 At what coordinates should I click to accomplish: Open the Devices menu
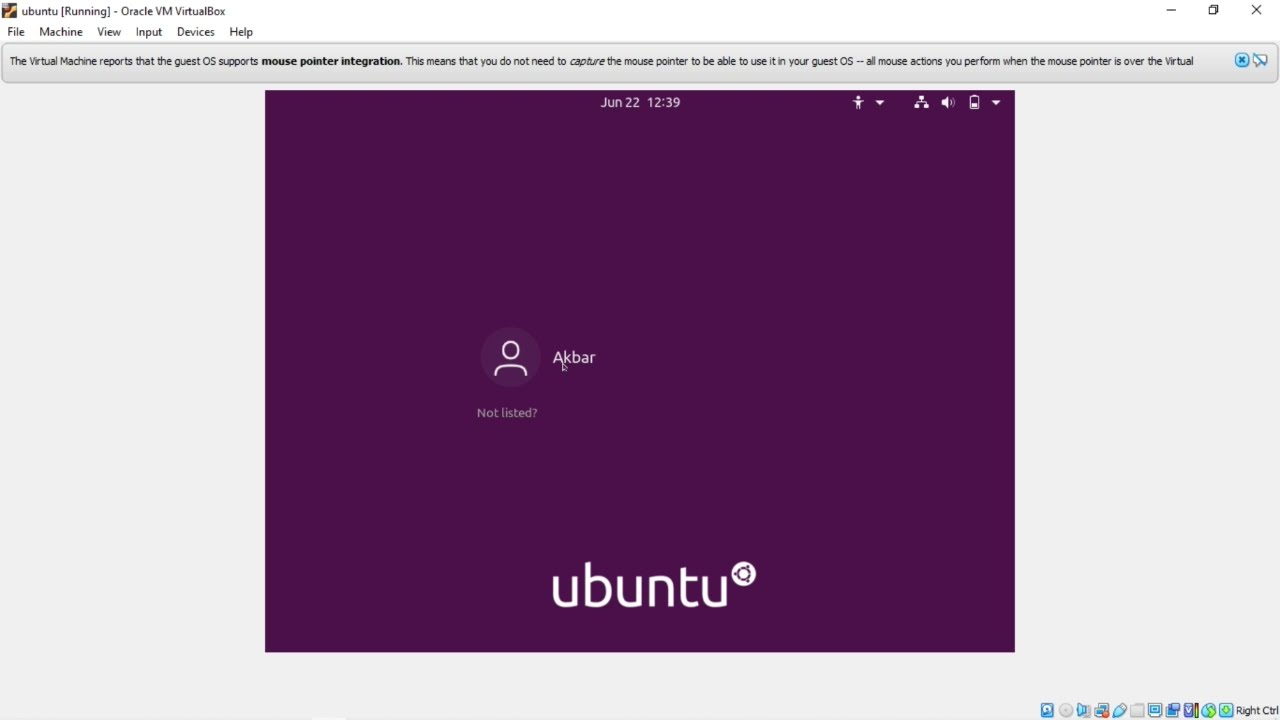click(x=196, y=32)
